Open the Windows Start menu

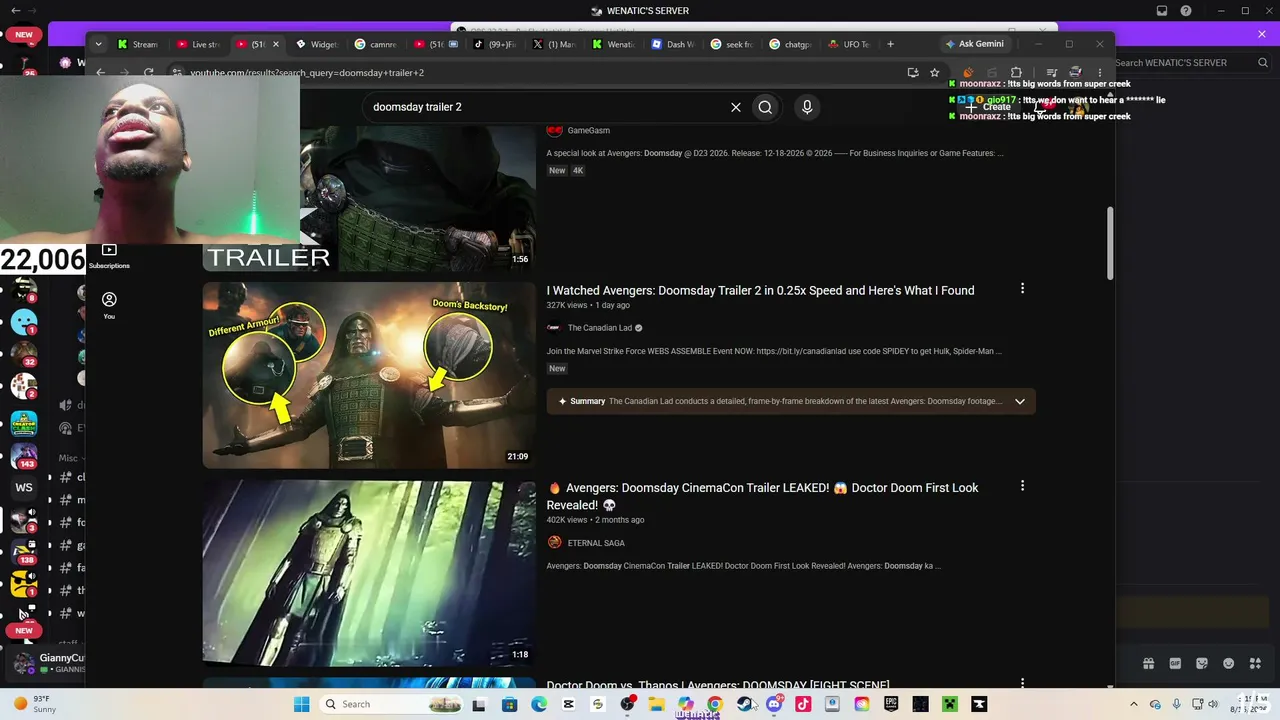pyautogui.click(x=301, y=704)
